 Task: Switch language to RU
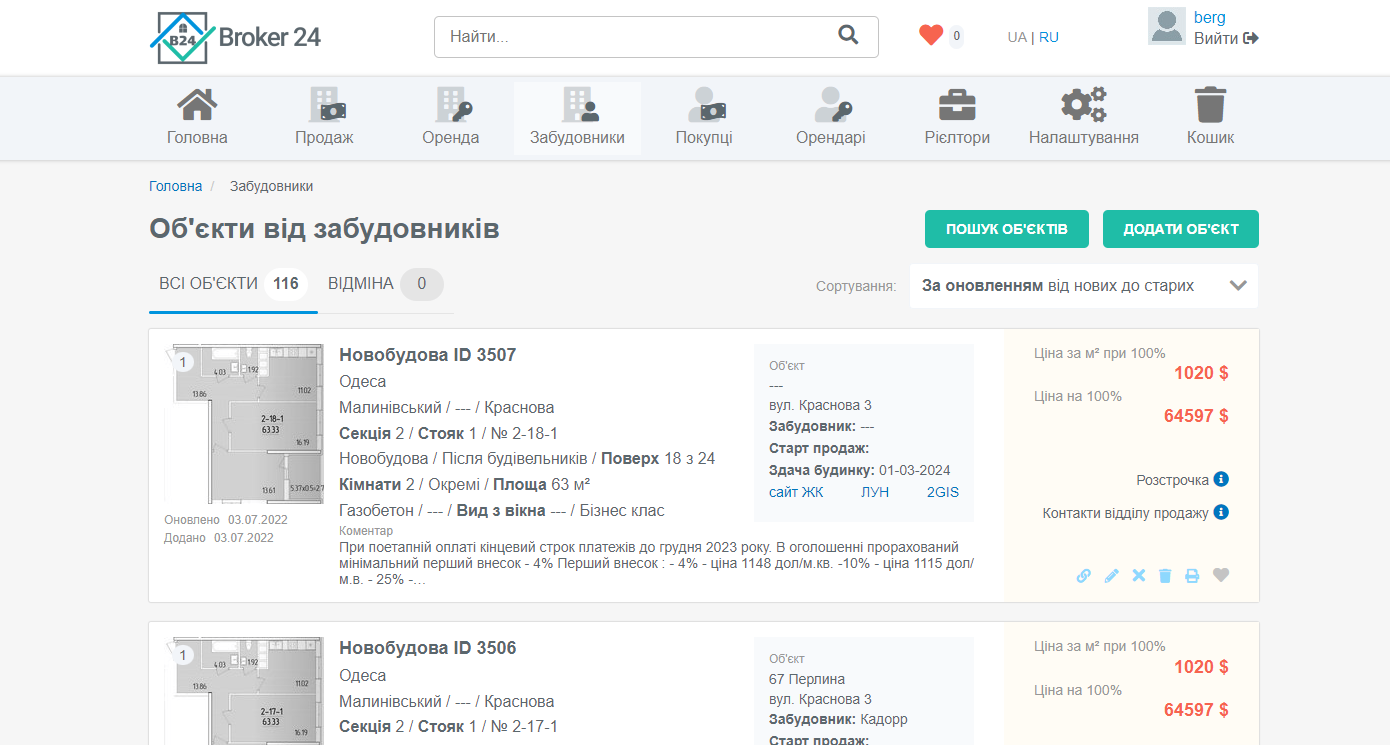(x=1049, y=37)
